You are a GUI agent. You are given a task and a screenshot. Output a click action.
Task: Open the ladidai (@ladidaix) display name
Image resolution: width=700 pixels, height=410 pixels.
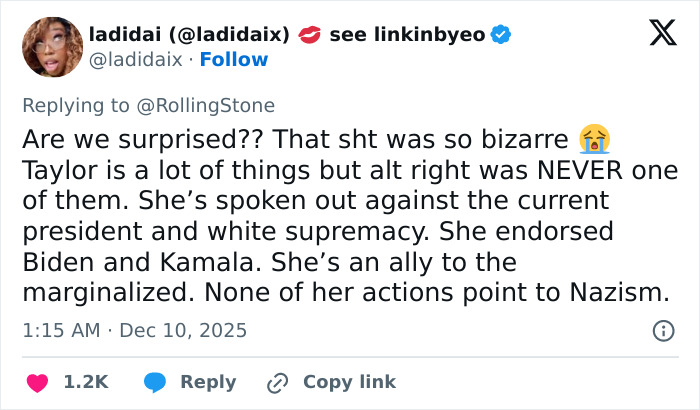[x=190, y=35]
